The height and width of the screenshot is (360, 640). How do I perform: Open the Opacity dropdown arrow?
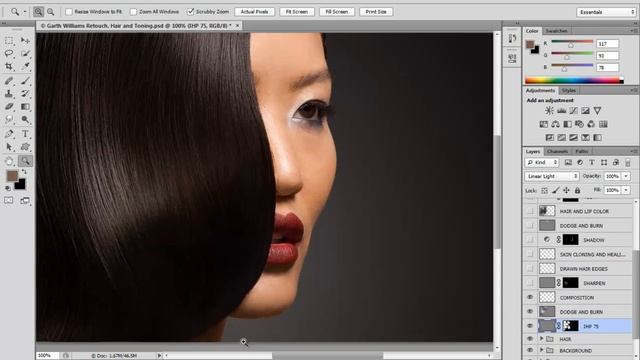coord(626,176)
